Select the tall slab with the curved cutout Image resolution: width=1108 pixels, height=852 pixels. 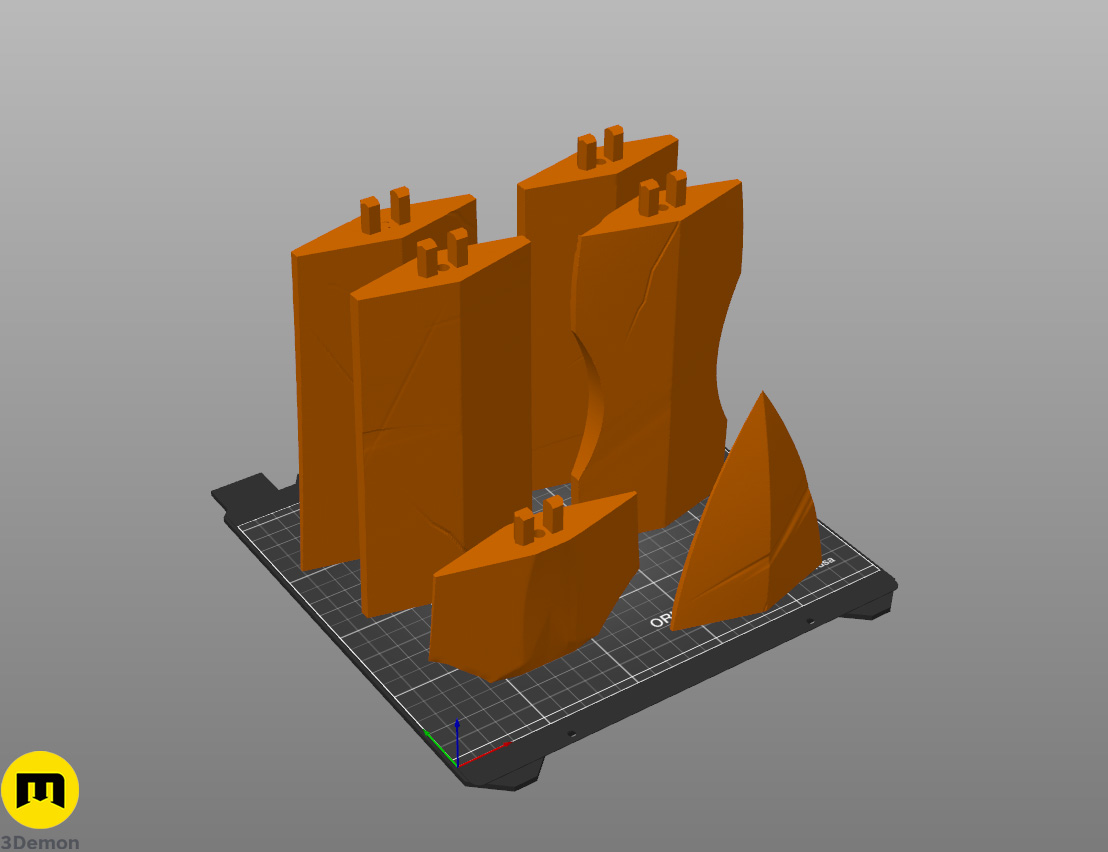tap(657, 353)
